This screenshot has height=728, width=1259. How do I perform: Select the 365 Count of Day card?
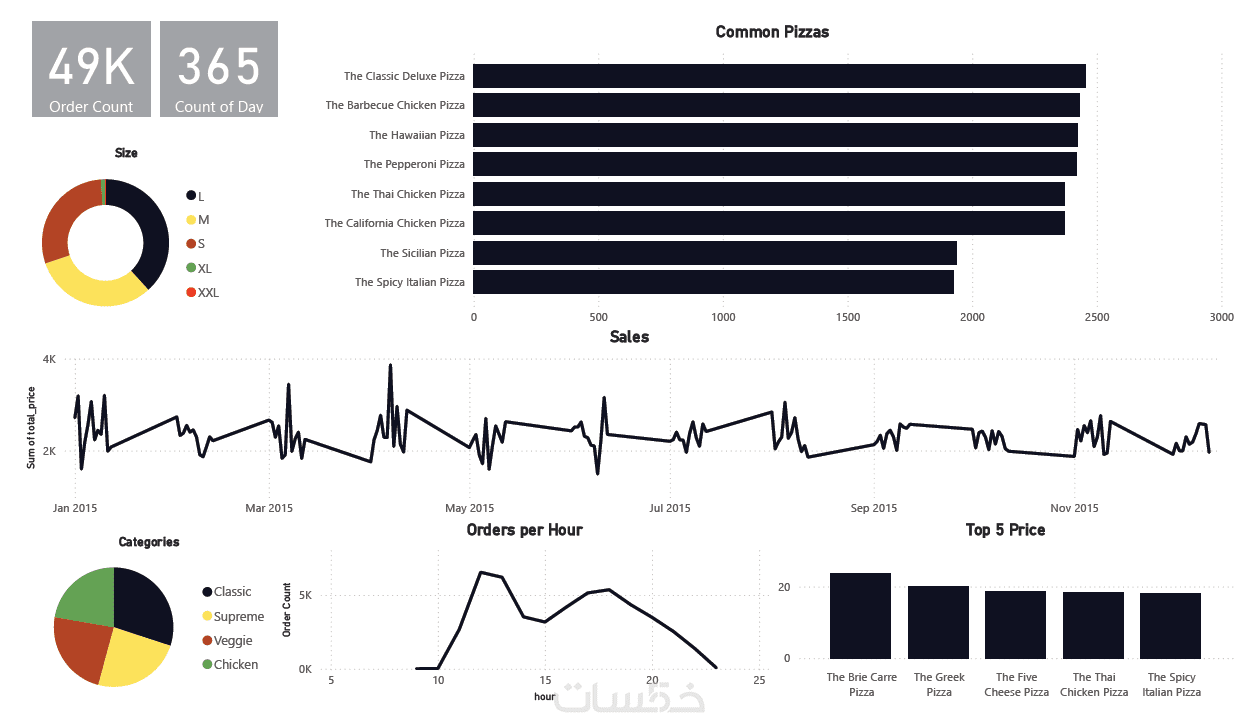tap(218, 69)
